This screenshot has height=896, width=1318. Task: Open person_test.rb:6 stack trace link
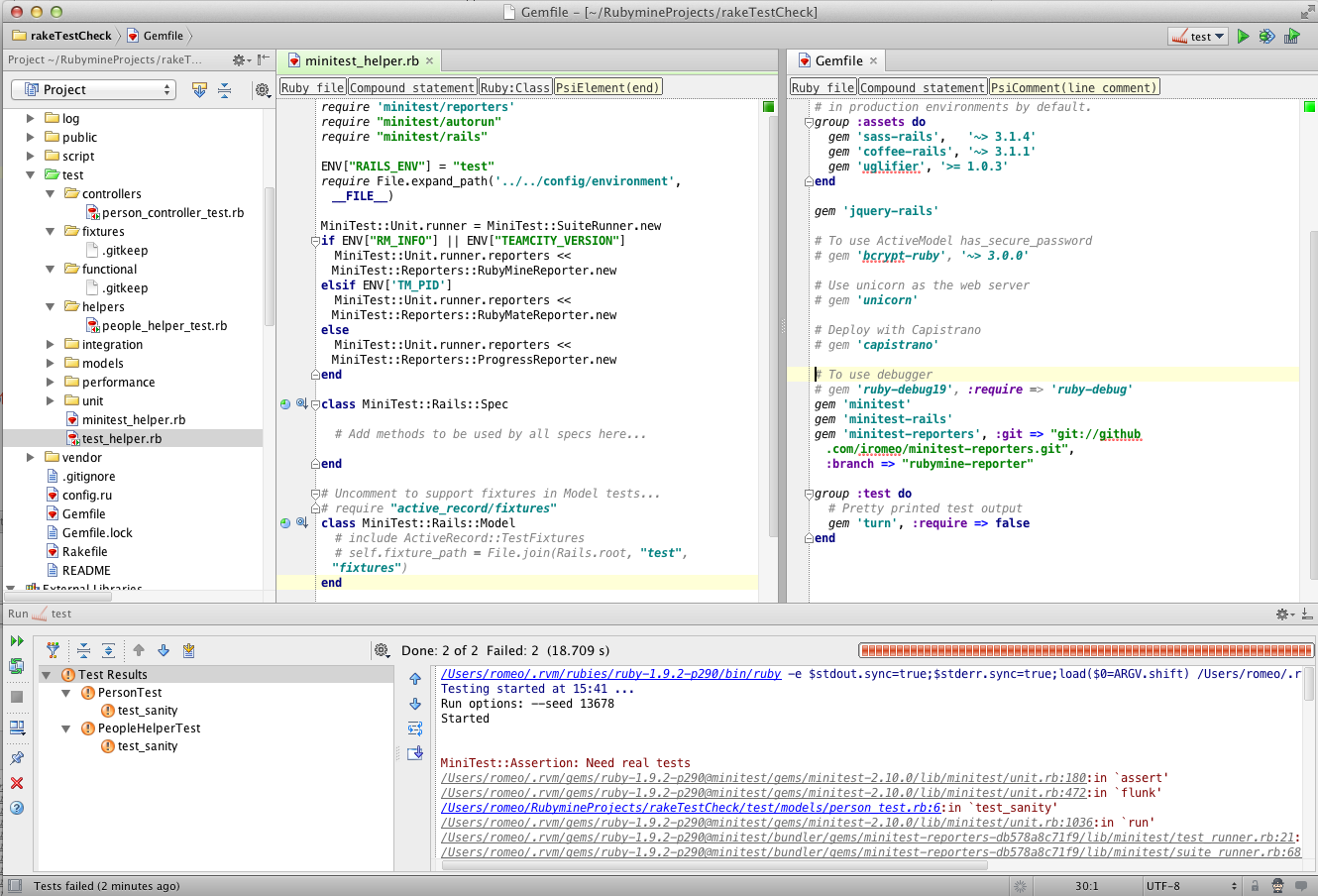[691, 808]
